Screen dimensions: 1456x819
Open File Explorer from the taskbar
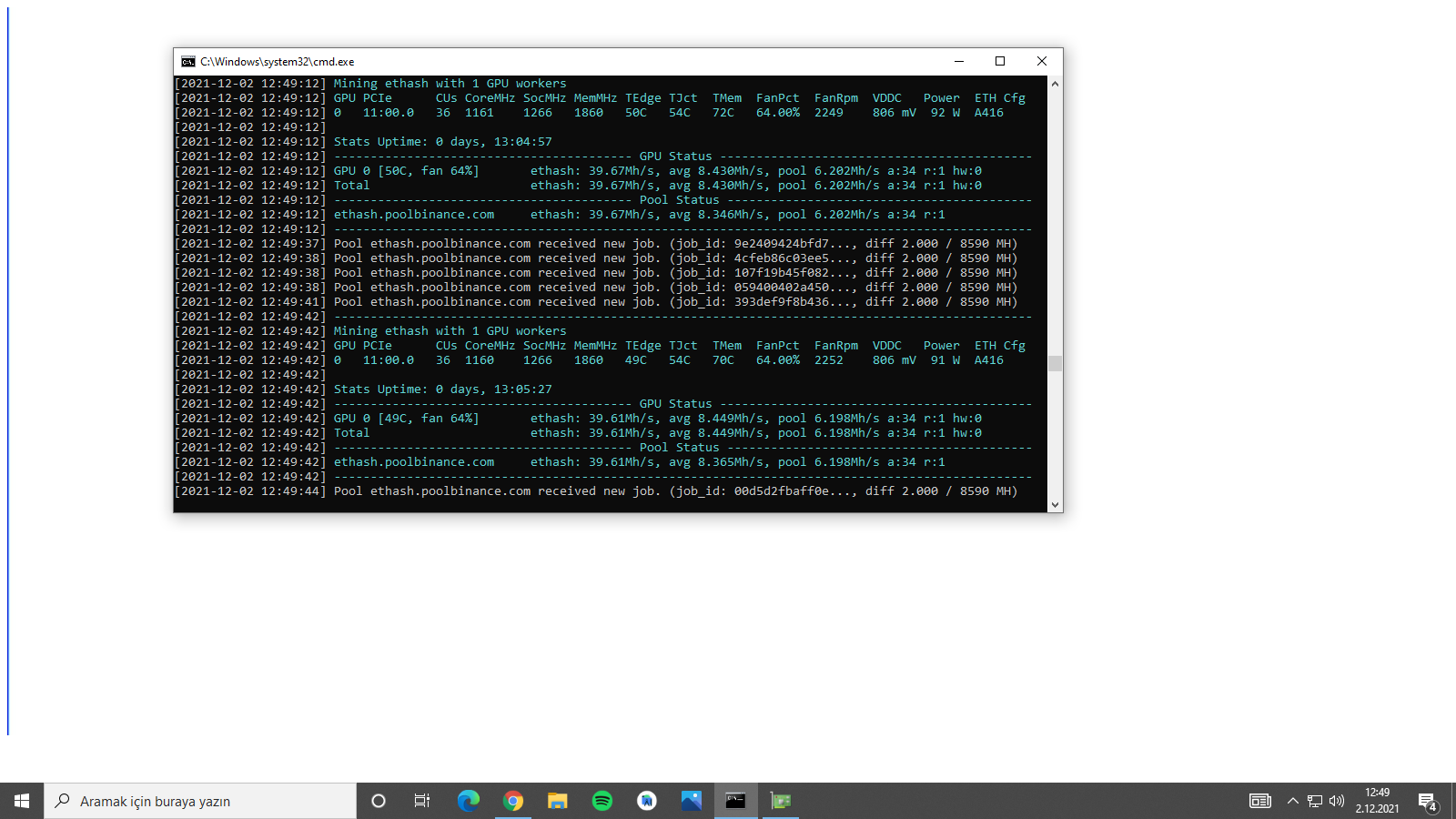coord(558,801)
